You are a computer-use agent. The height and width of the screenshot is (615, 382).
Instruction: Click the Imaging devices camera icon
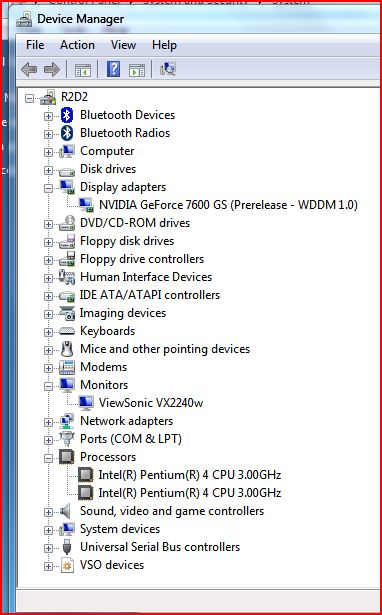pos(67,313)
